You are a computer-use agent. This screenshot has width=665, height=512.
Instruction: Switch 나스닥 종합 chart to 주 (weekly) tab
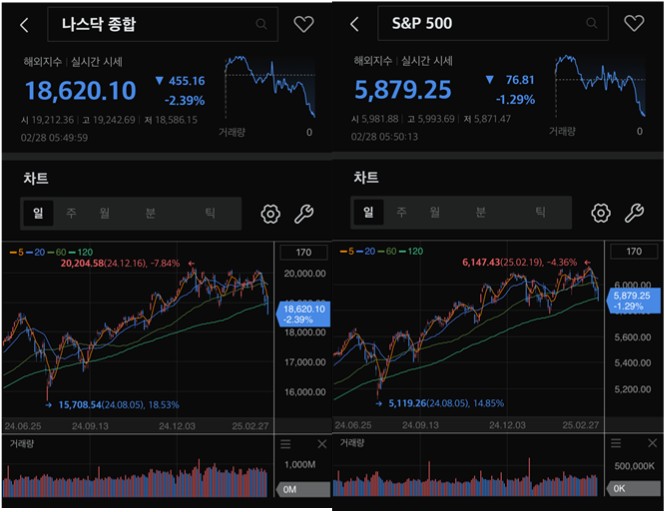pos(71,213)
